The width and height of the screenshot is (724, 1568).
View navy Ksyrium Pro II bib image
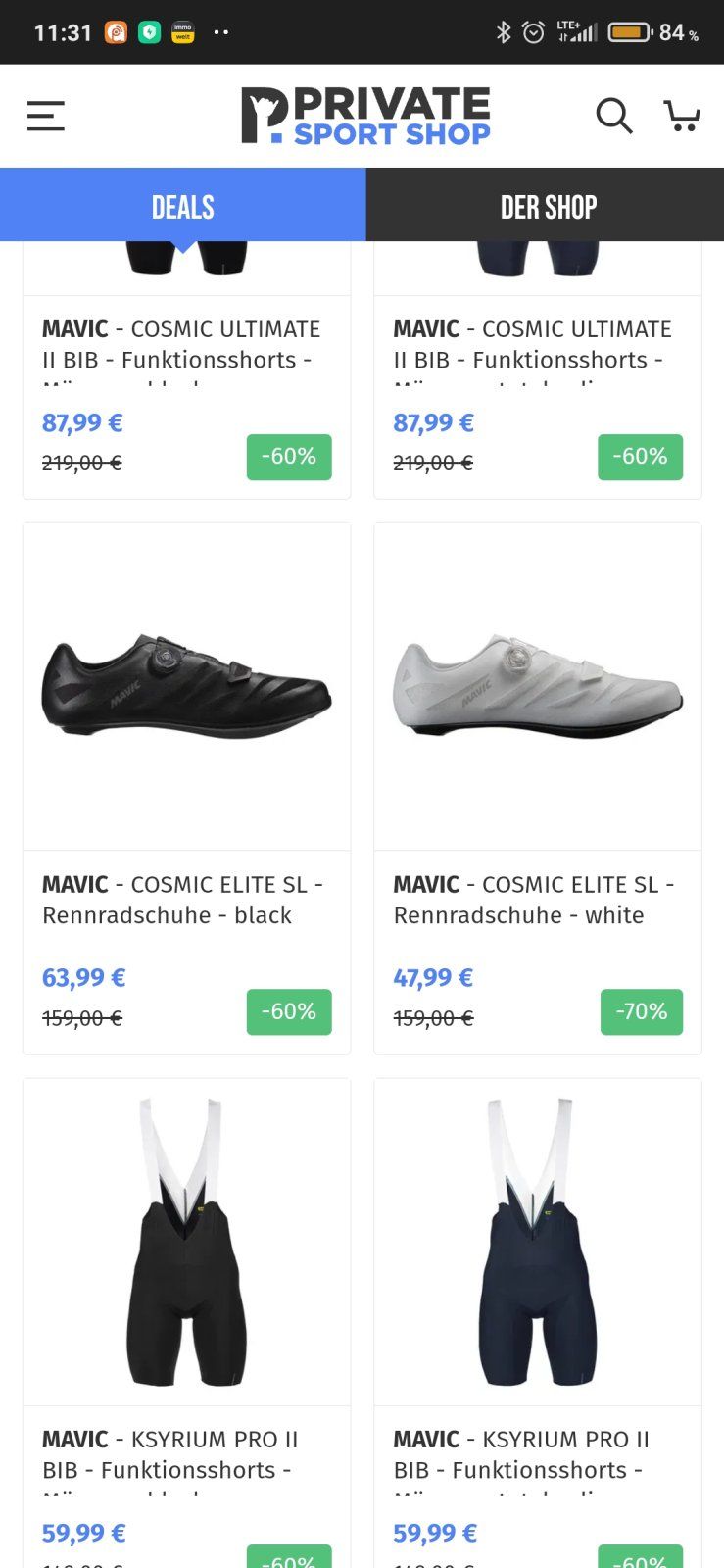click(x=538, y=1242)
